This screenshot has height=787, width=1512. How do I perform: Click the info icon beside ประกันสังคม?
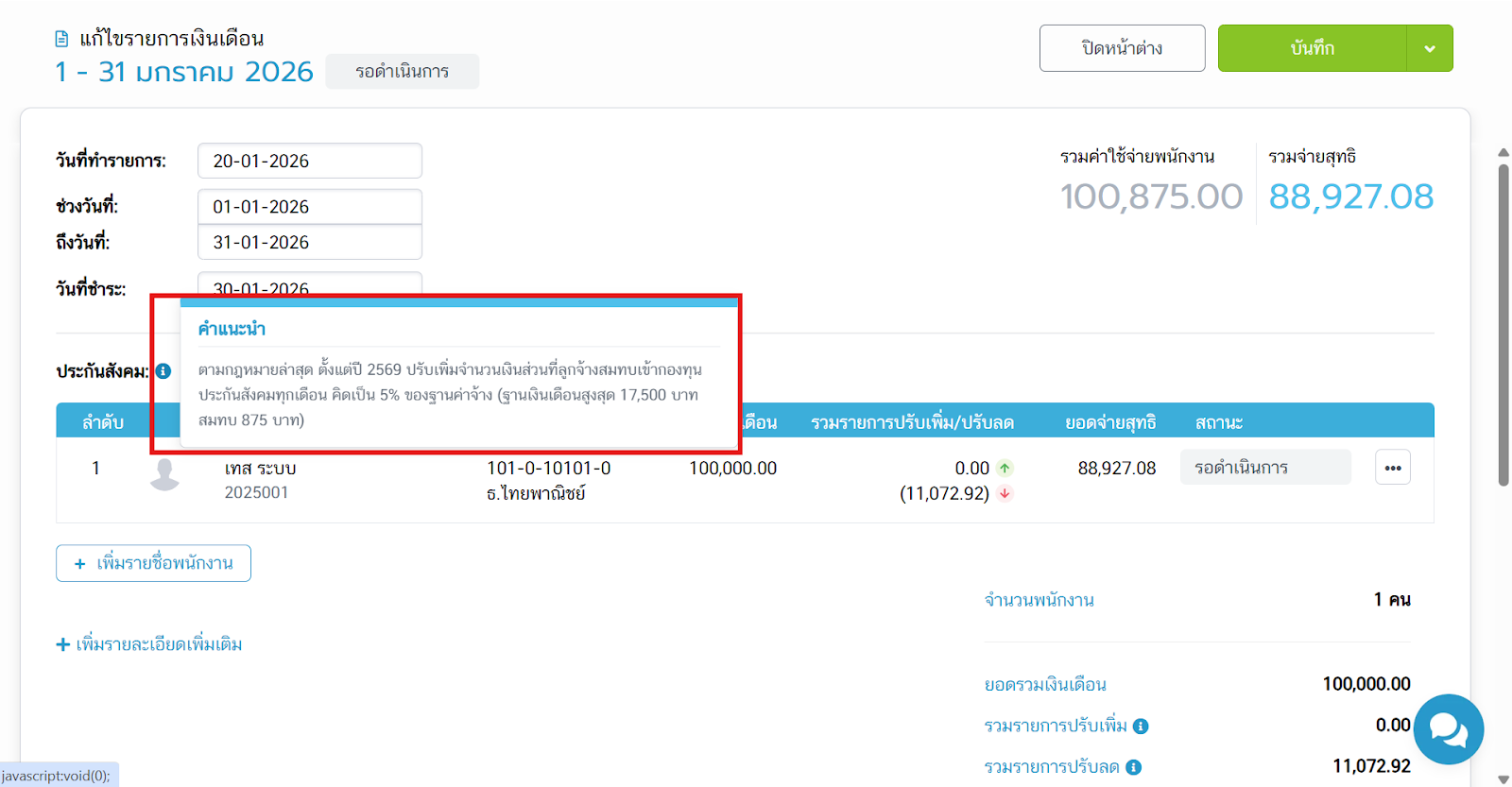(x=163, y=371)
